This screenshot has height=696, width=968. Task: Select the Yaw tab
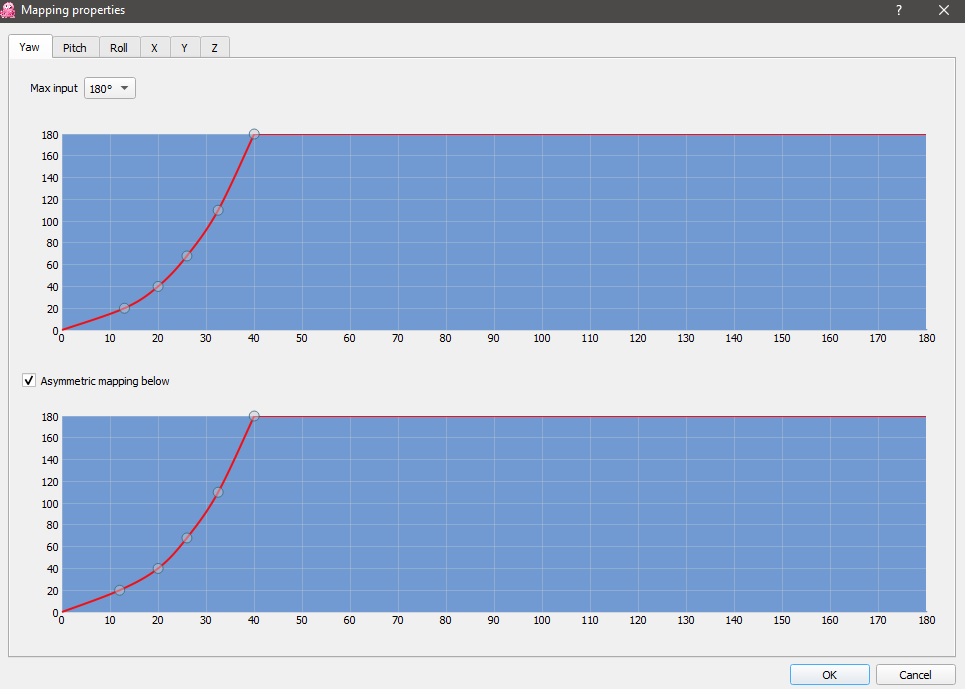(x=29, y=46)
